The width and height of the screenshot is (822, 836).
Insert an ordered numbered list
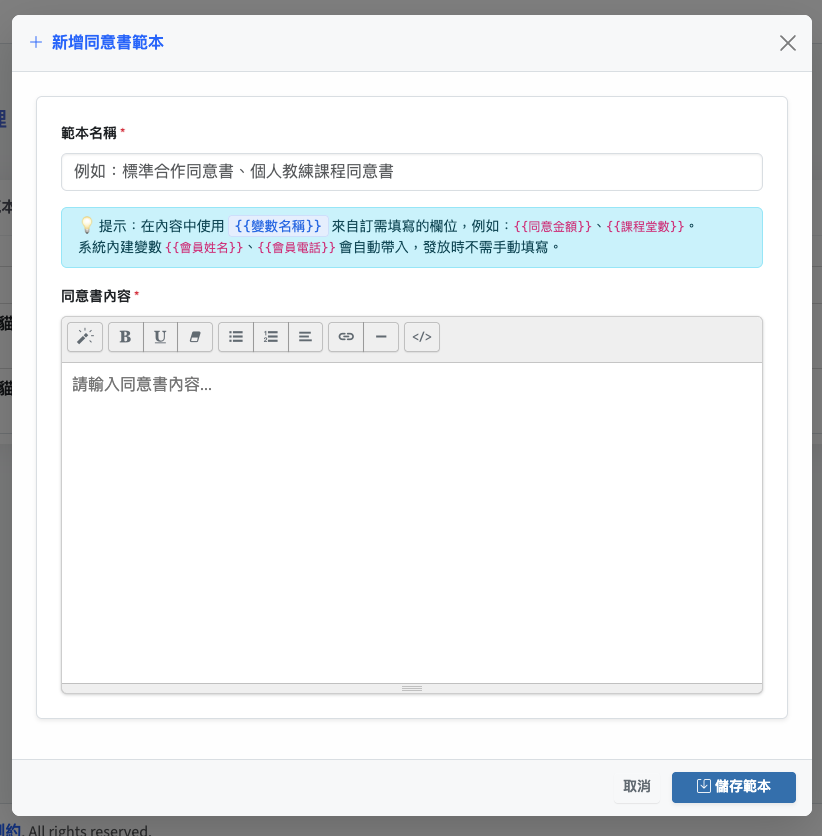(271, 337)
